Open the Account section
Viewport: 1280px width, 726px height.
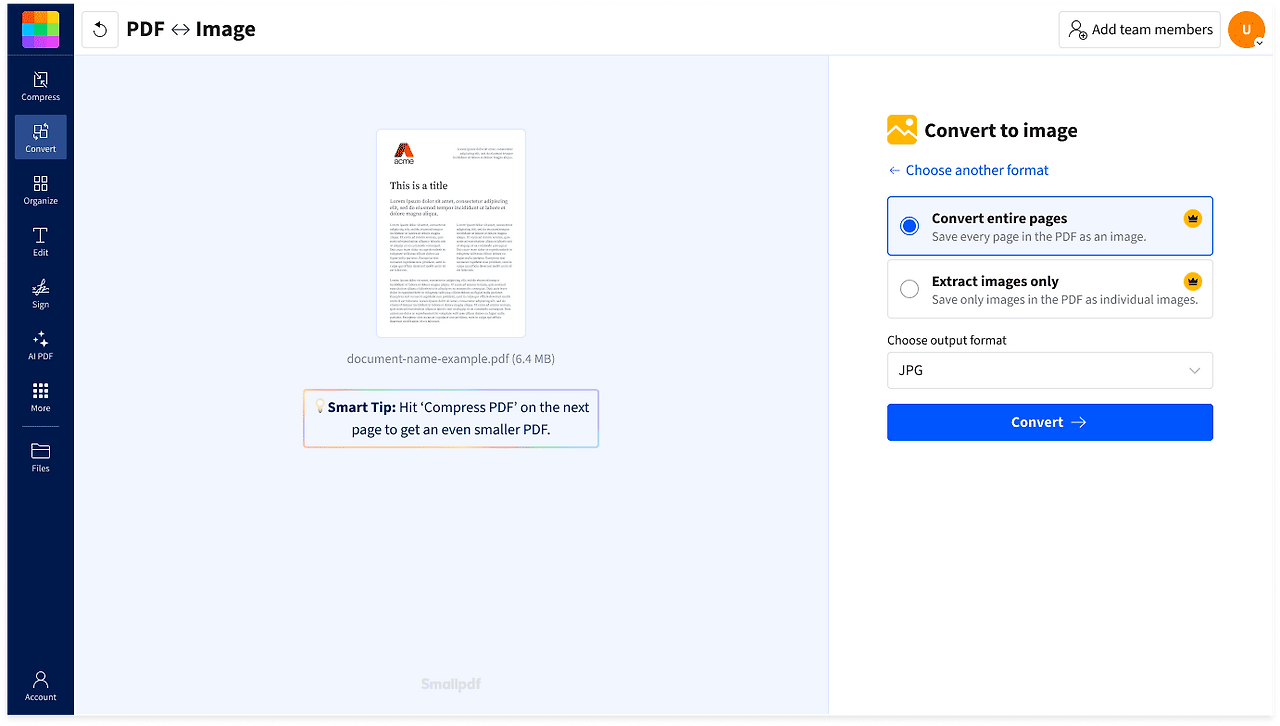click(x=40, y=686)
